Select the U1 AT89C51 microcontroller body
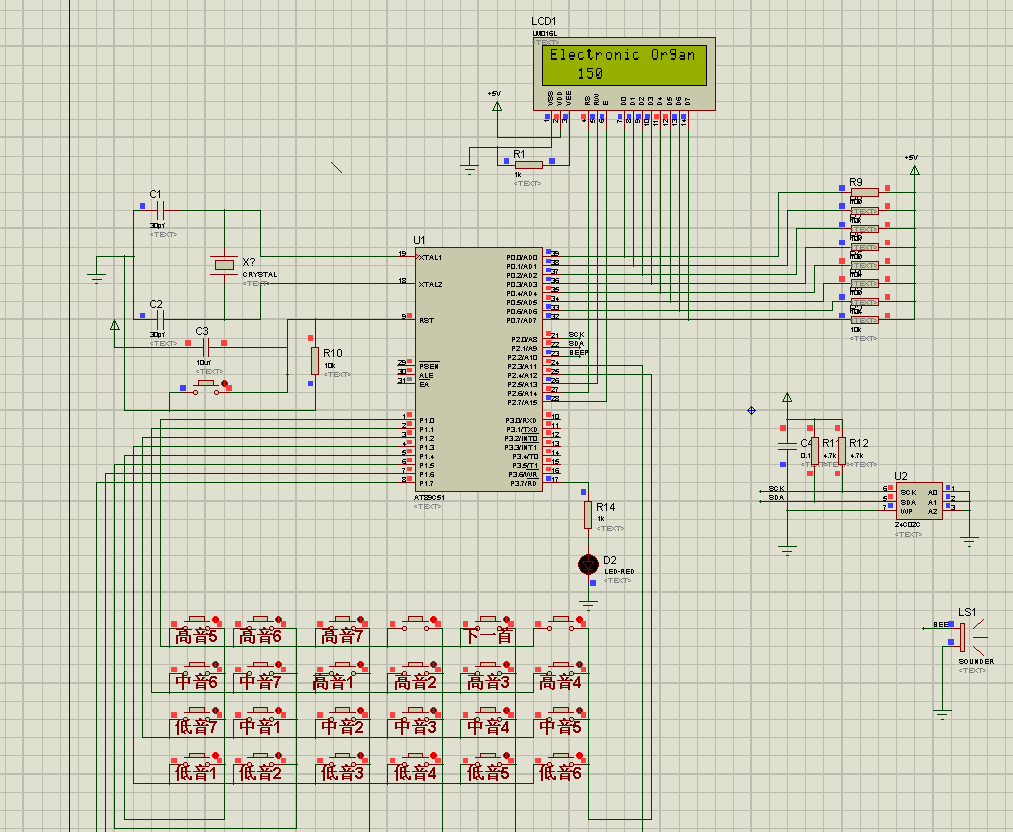1013x832 pixels. pyautogui.click(x=479, y=369)
